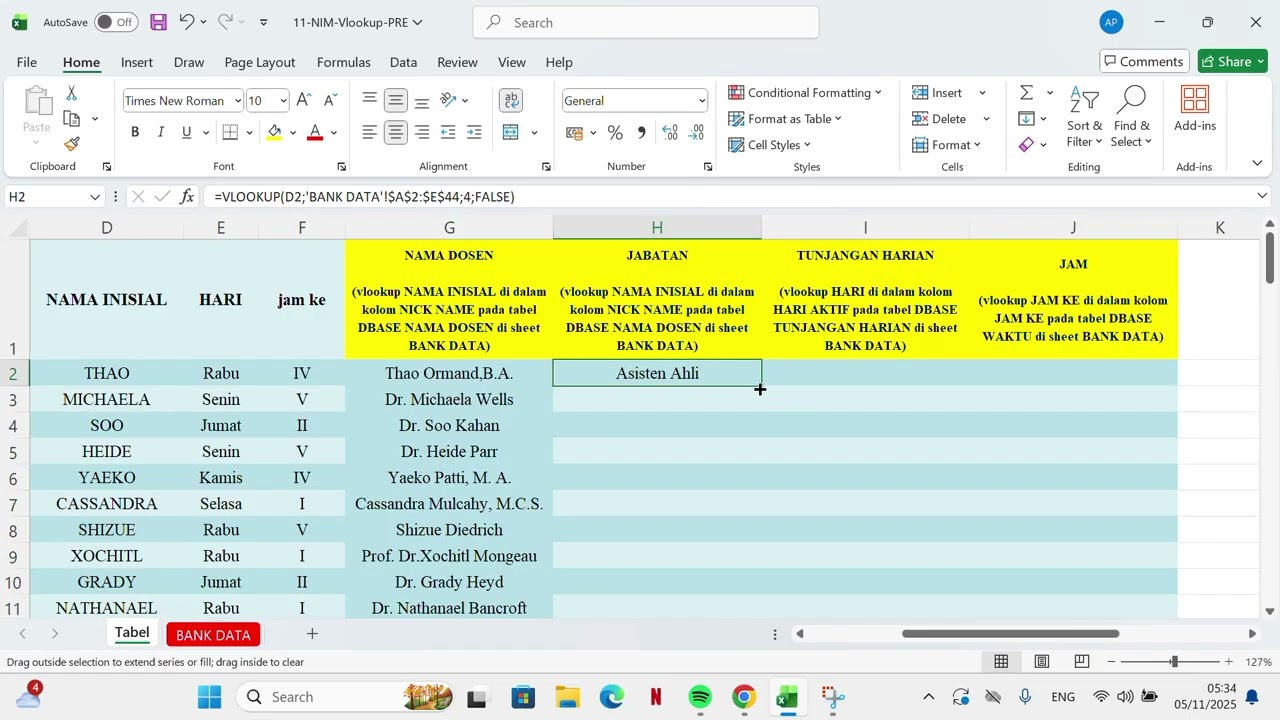Toggle Middle Align vertical alignment
The width and height of the screenshot is (1280, 720).
coord(396,100)
